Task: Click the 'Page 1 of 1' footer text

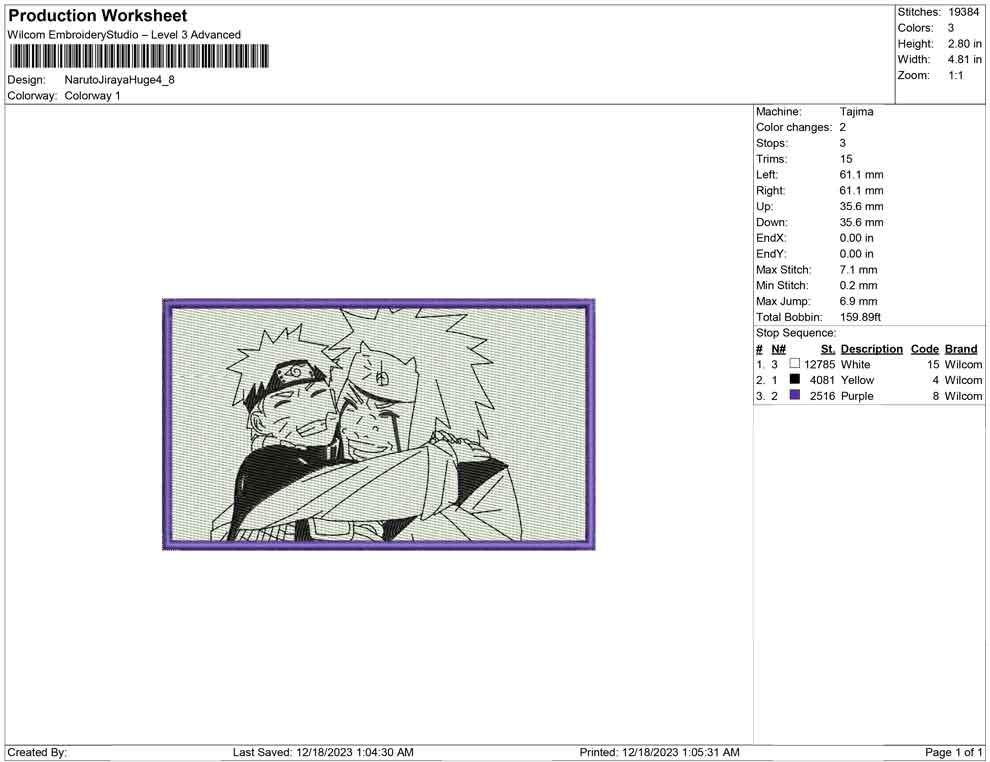Action: [x=953, y=752]
